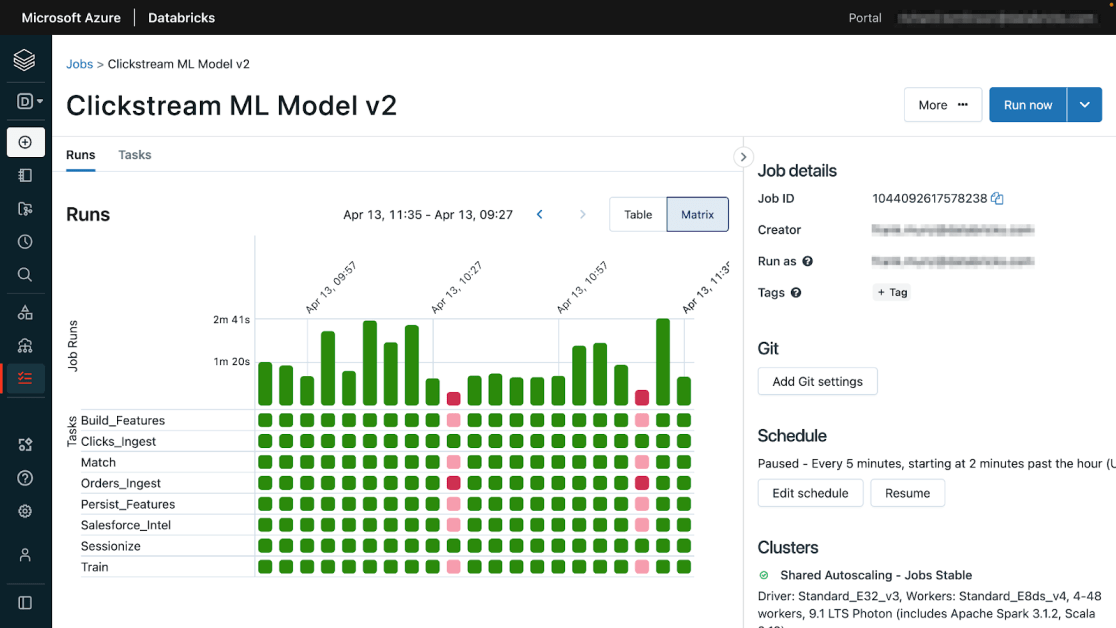The width and height of the screenshot is (1116, 628).
Task: Open Run now dropdown arrow
Action: pyautogui.click(x=1084, y=105)
